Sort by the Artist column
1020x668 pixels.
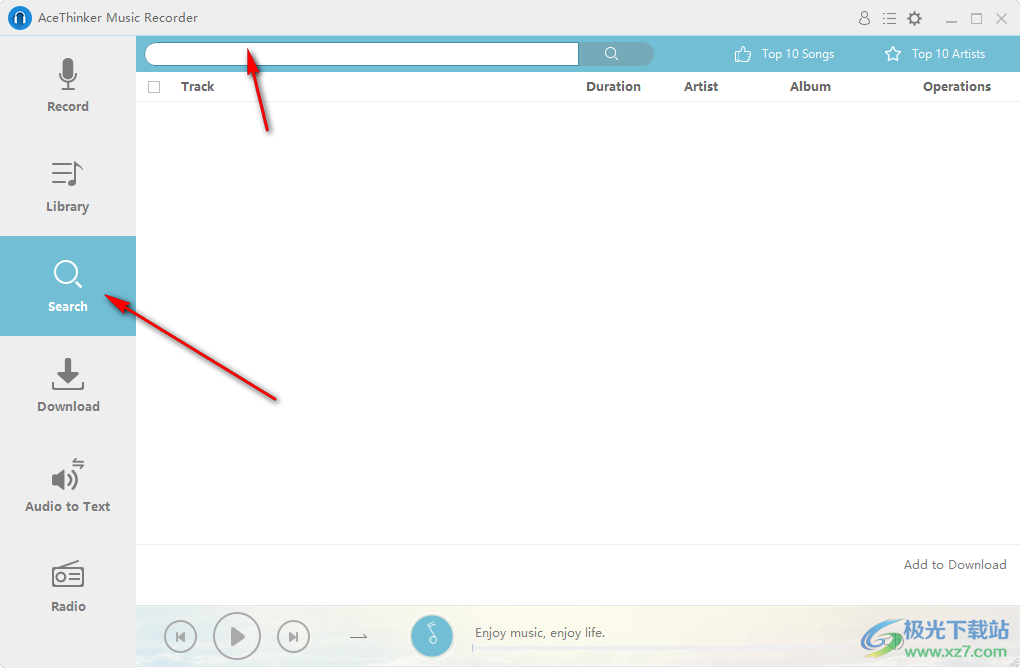[x=700, y=86]
